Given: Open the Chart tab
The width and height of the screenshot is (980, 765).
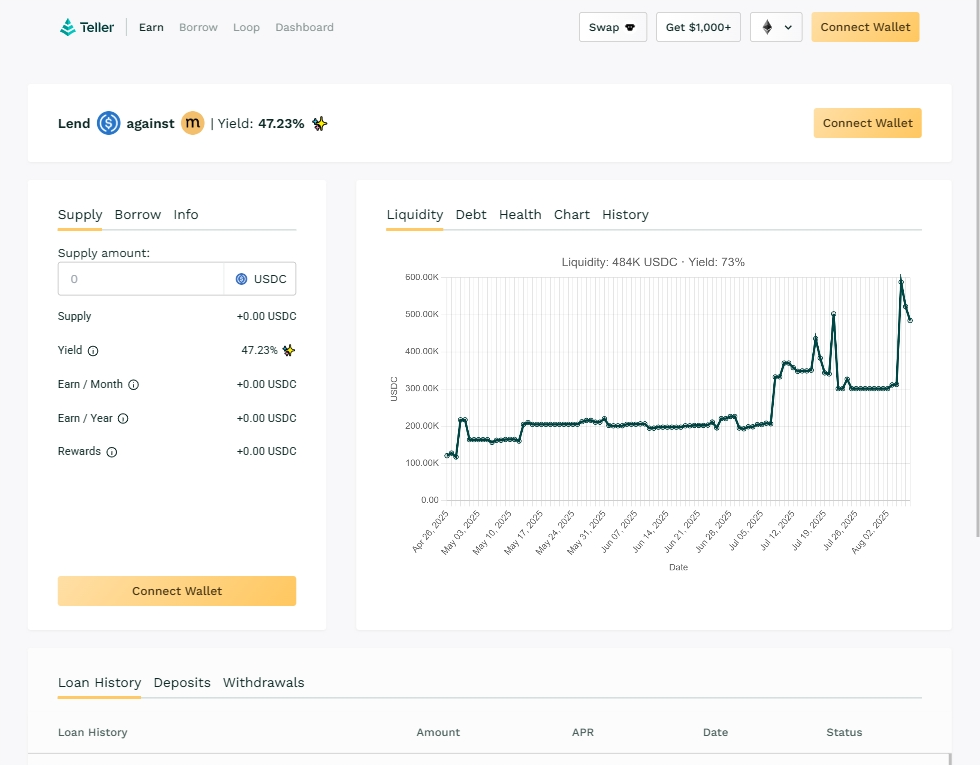Looking at the screenshot, I should [x=572, y=214].
